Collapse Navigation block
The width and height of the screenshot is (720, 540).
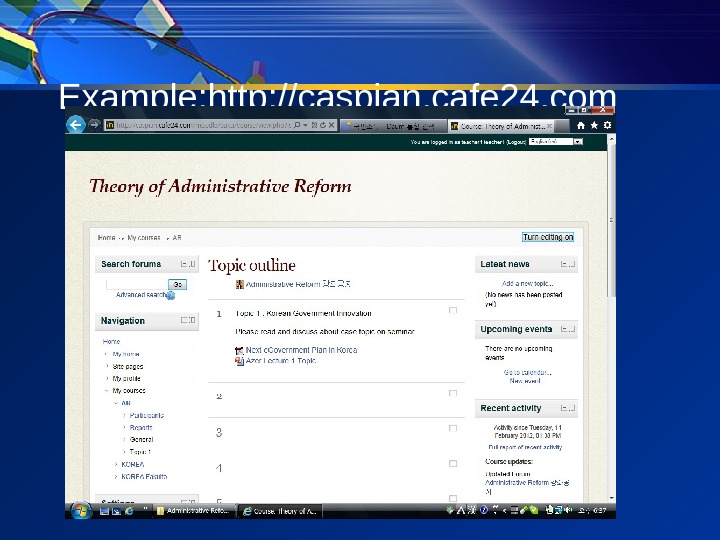click(x=184, y=320)
